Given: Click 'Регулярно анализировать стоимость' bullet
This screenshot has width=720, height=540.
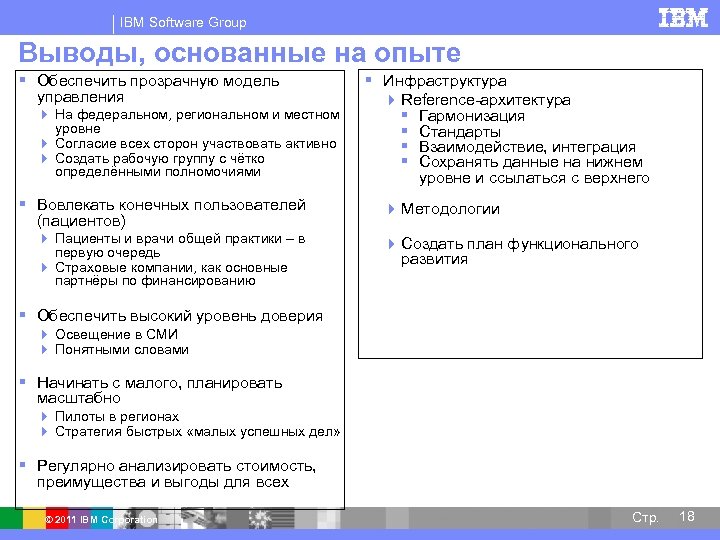Looking at the screenshot, I should point(176,474).
